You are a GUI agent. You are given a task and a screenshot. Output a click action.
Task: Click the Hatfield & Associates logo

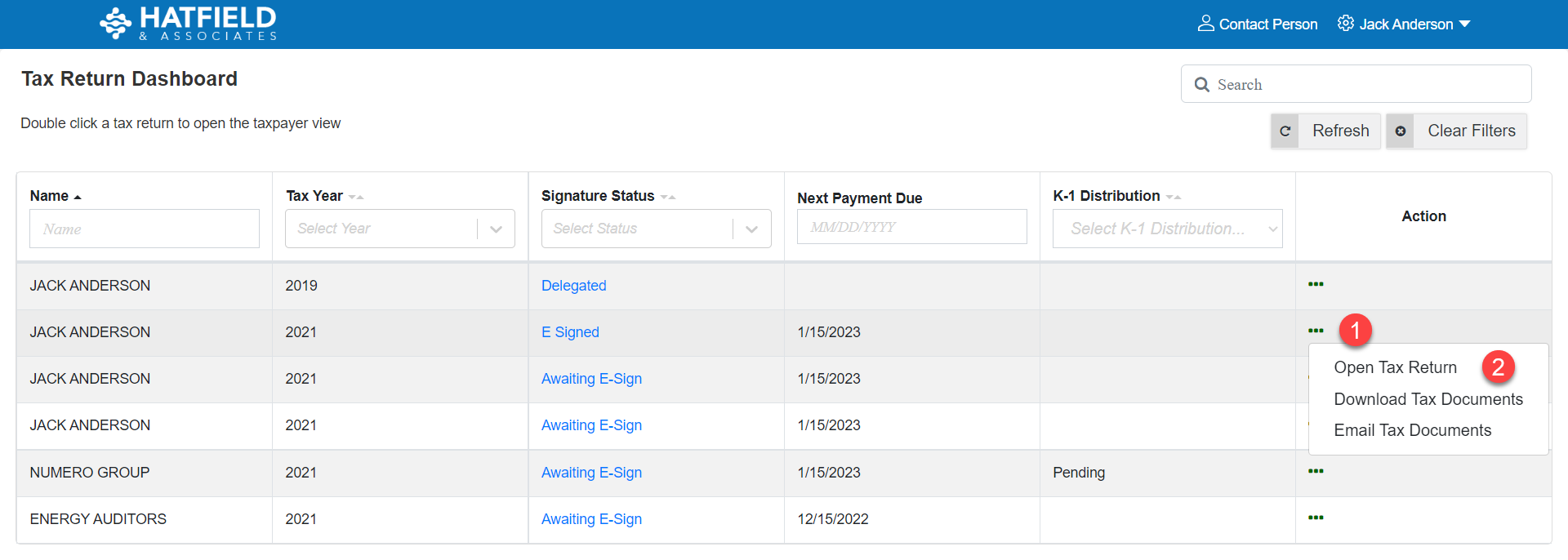click(189, 24)
